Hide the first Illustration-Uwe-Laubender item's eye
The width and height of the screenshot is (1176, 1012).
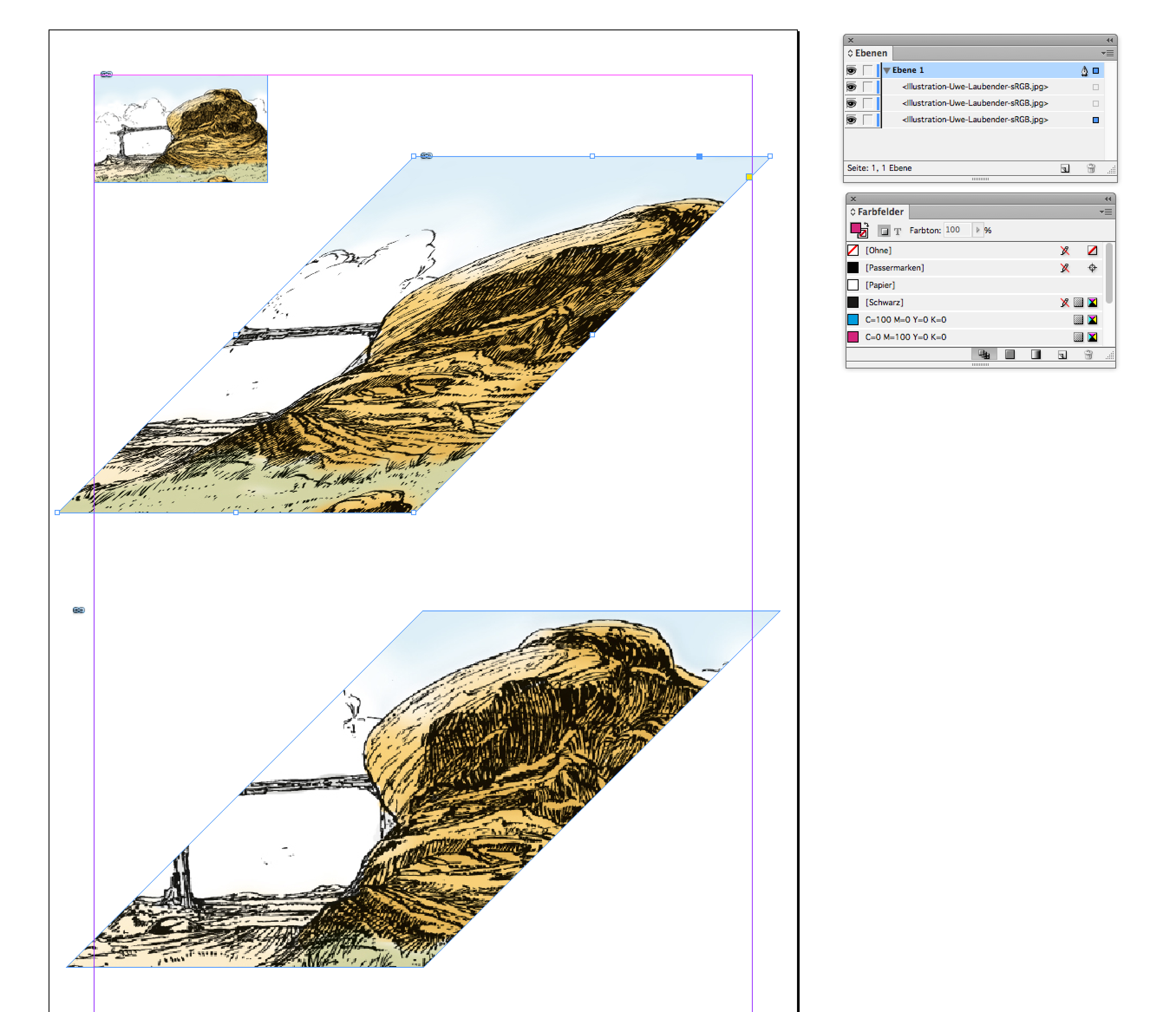pos(851,87)
